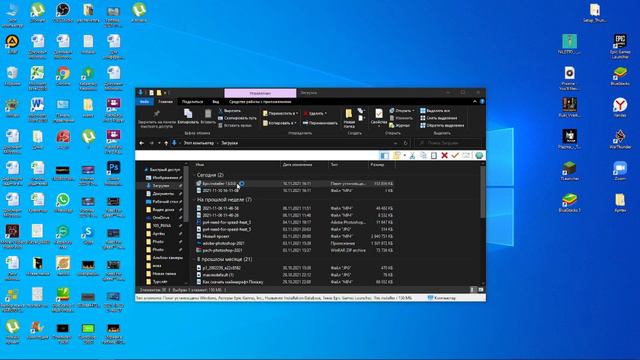Open OneDrive in navigation pane
This screenshot has width=640, height=360.
click(160, 218)
